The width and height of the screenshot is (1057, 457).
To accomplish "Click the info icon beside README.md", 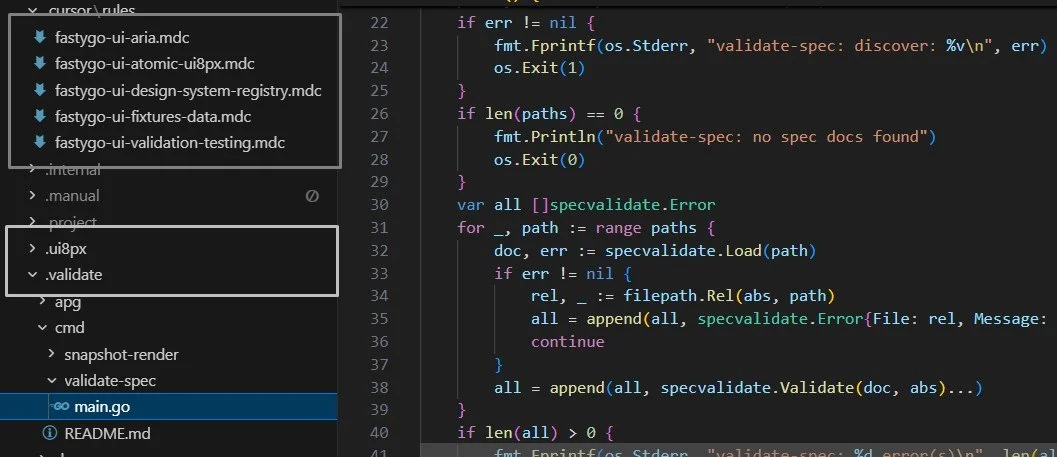I will point(49,433).
